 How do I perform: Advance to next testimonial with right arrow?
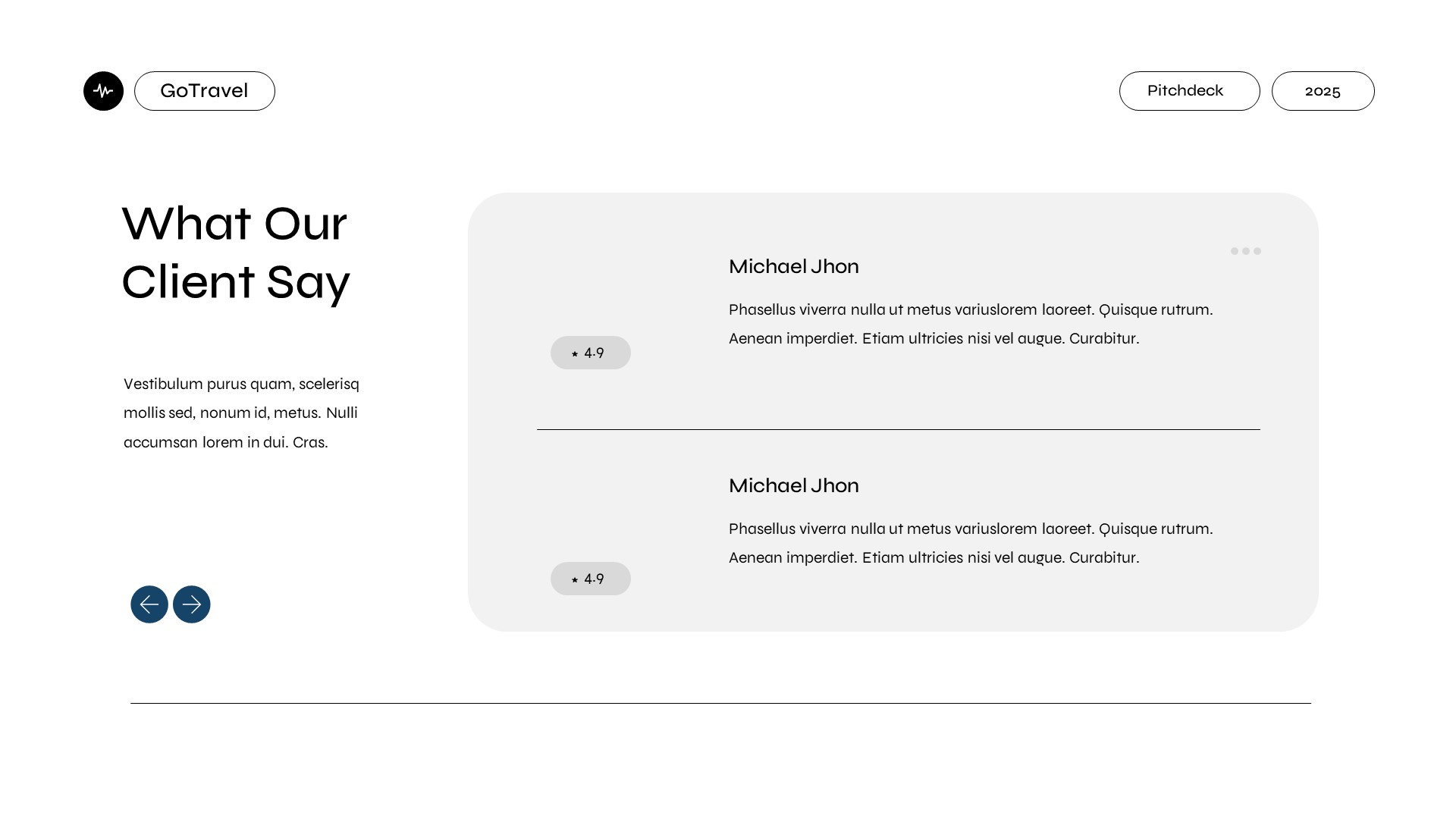click(x=192, y=604)
